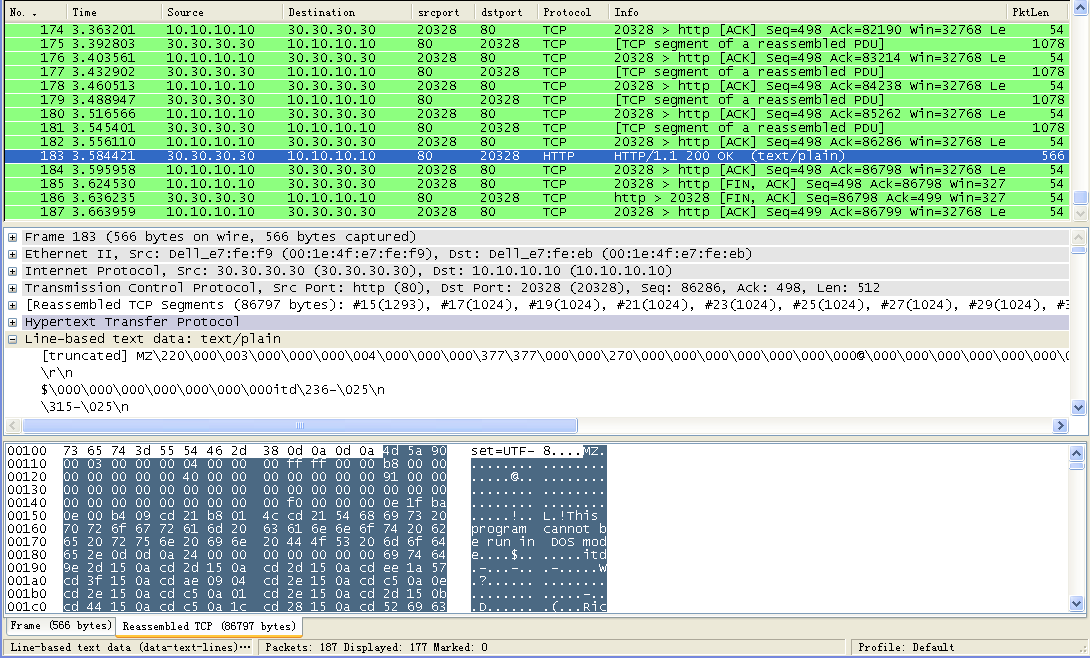Screen dimensions: 1090x658
Task: Click packet list scrollbar down arrow
Action: 1079,213
